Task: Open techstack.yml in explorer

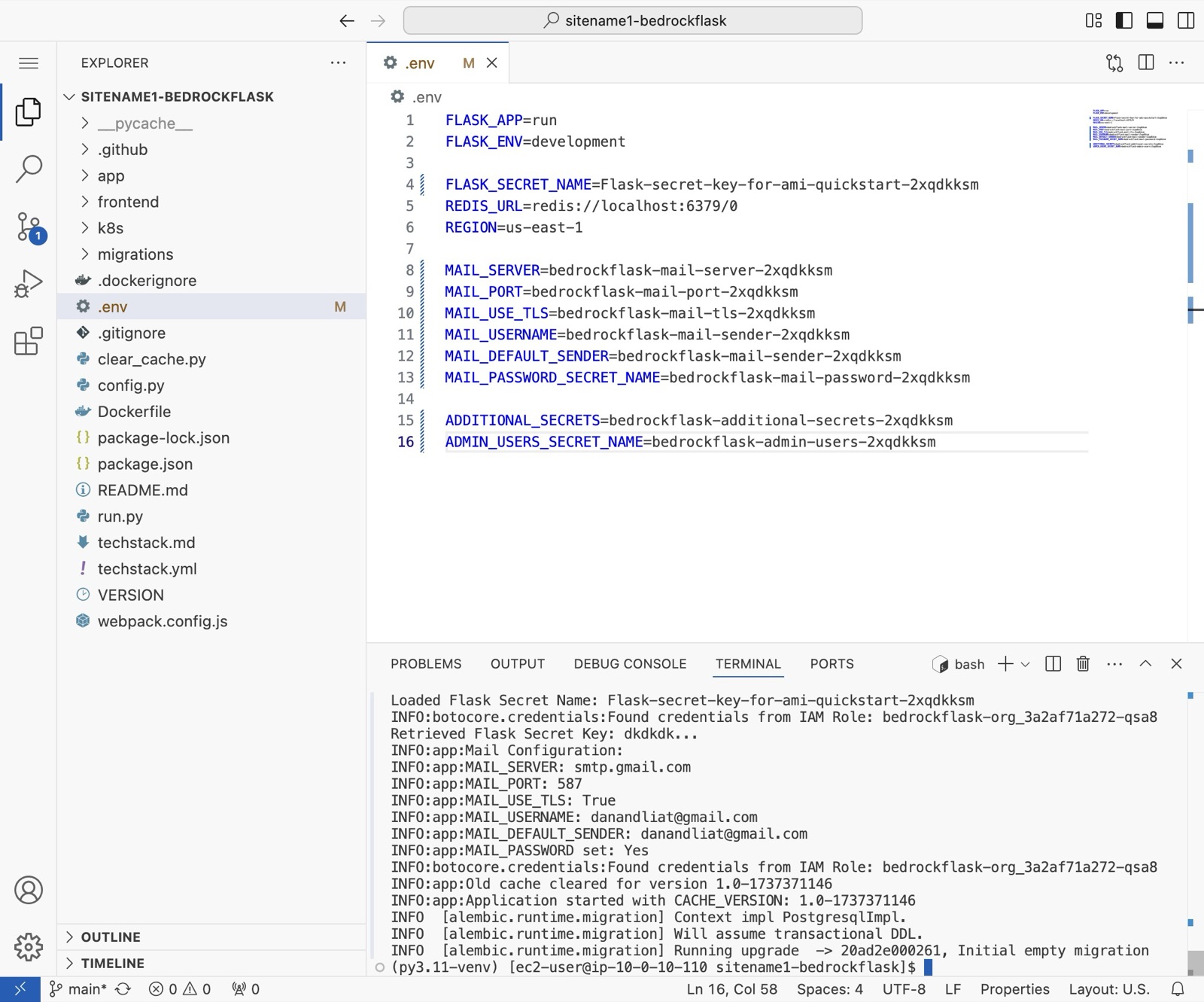Action: [212, 569]
